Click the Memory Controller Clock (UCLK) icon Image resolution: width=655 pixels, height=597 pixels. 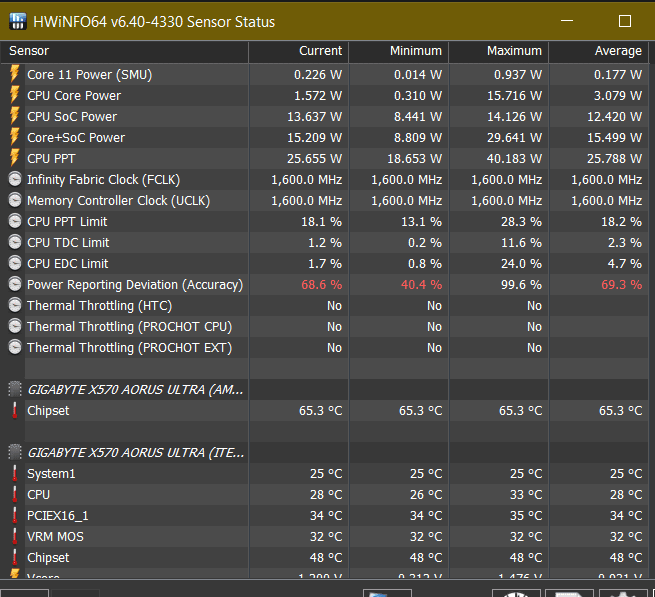(x=15, y=200)
